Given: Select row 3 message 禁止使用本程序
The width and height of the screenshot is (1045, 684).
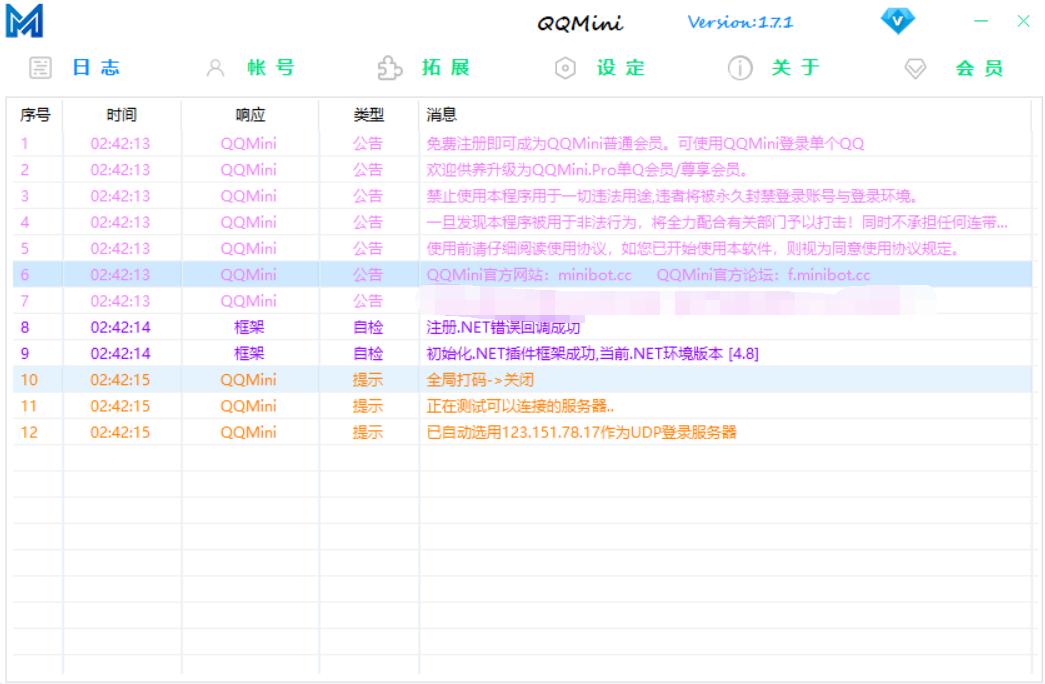Looking at the screenshot, I should pyautogui.click(x=672, y=196).
